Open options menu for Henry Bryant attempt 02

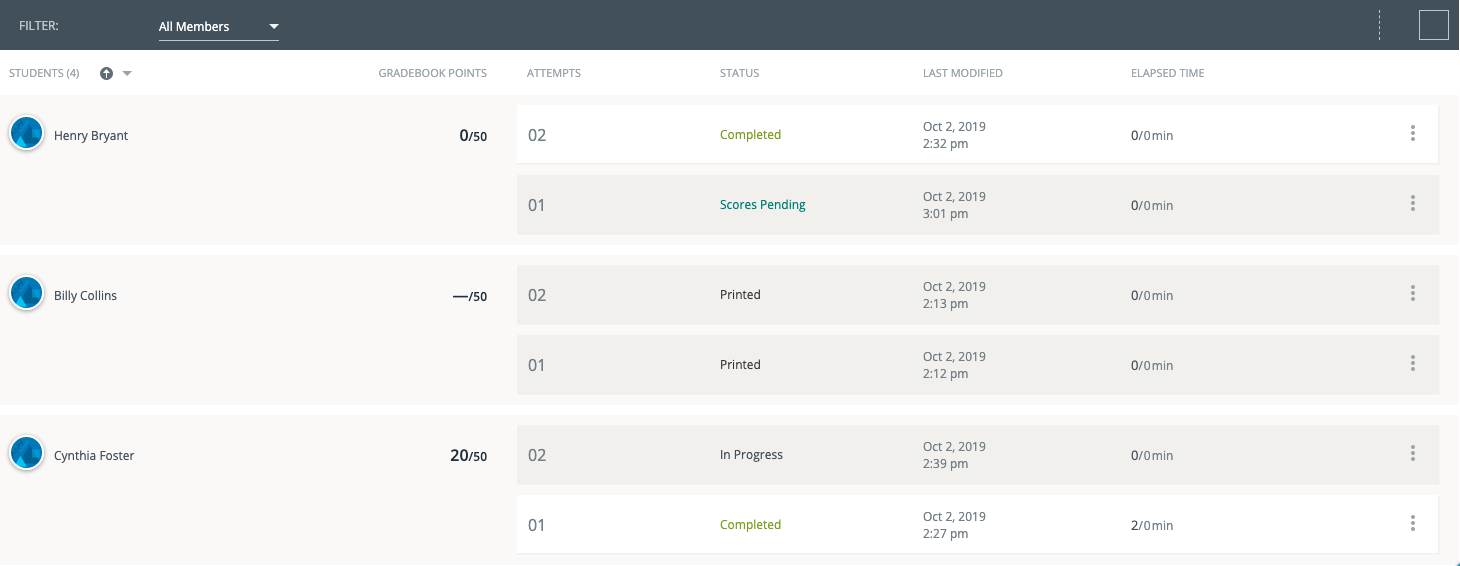[x=1412, y=134]
